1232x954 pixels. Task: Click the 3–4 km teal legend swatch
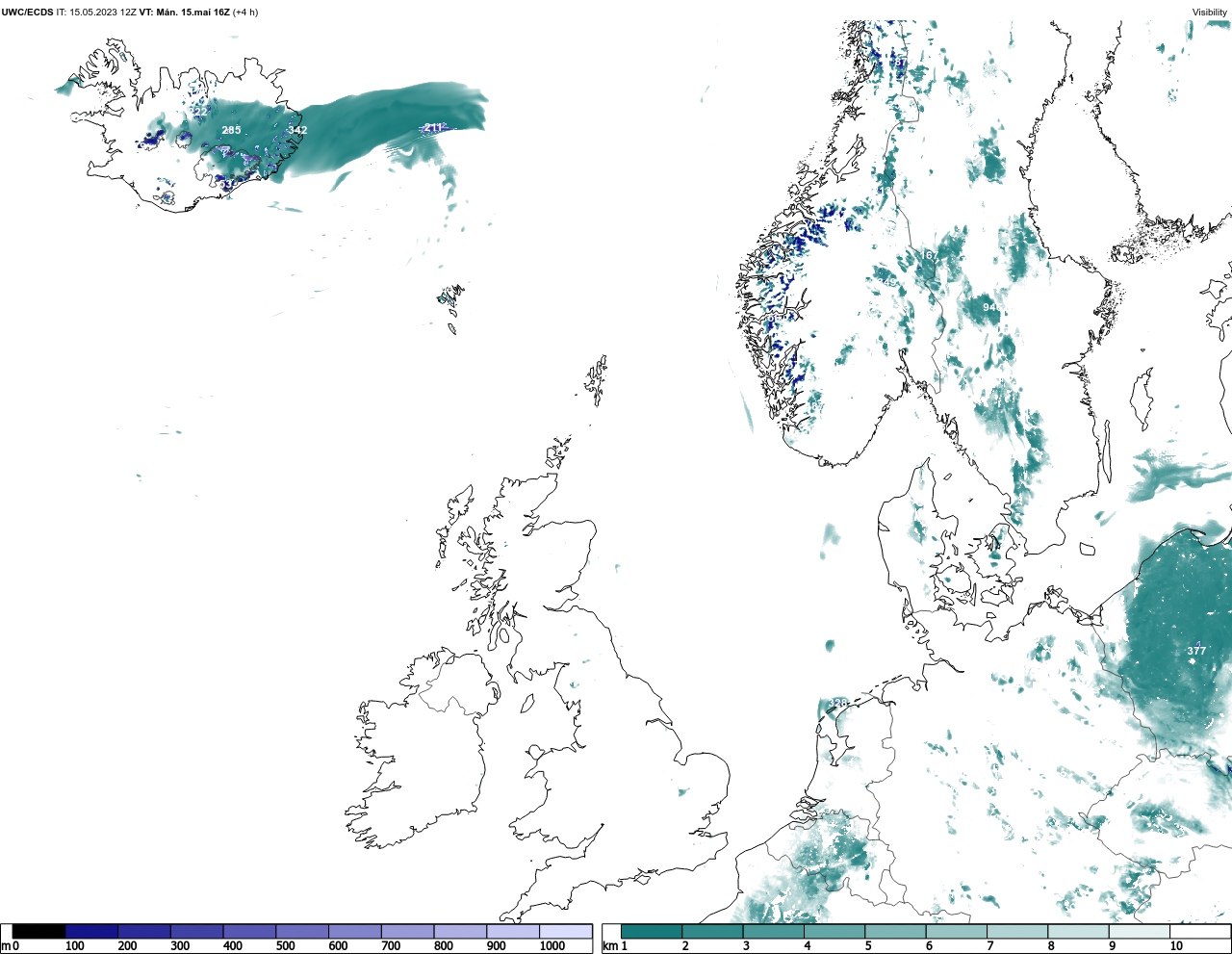pos(774,931)
